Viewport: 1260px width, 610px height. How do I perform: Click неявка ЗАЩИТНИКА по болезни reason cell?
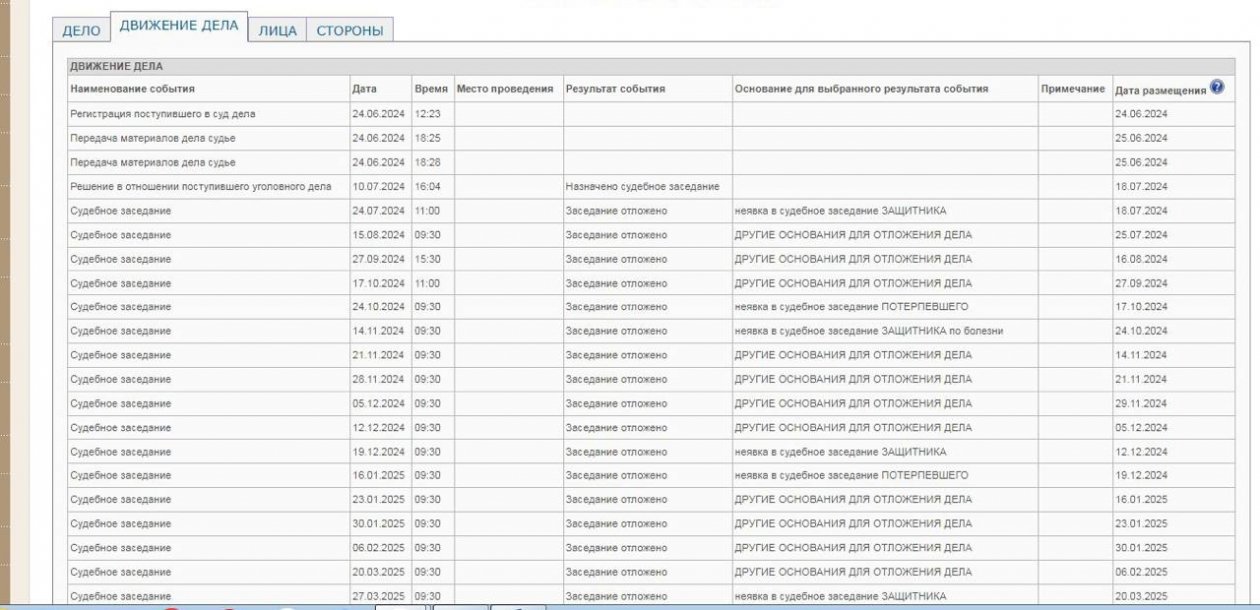point(868,331)
